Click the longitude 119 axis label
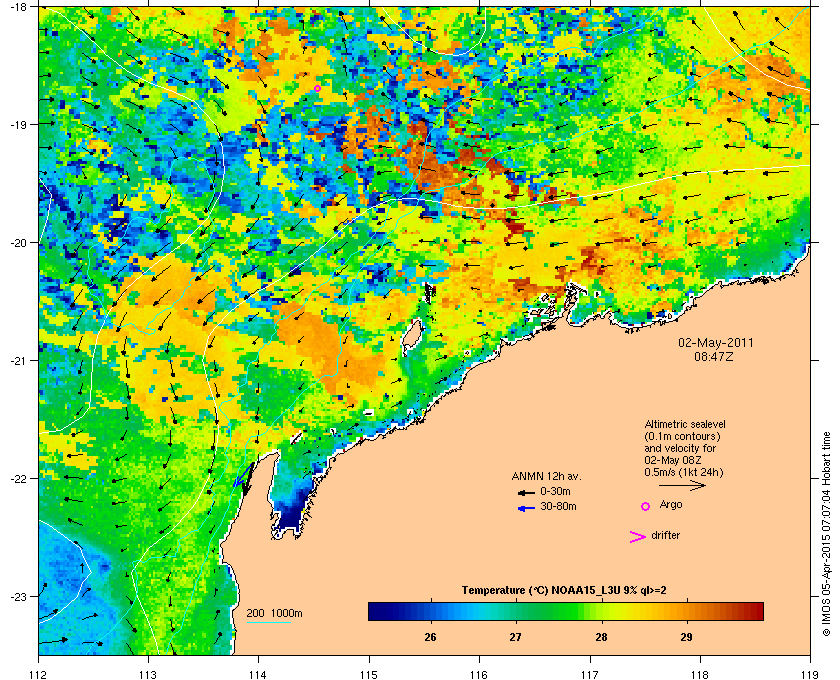The image size is (840, 680). click(x=811, y=674)
